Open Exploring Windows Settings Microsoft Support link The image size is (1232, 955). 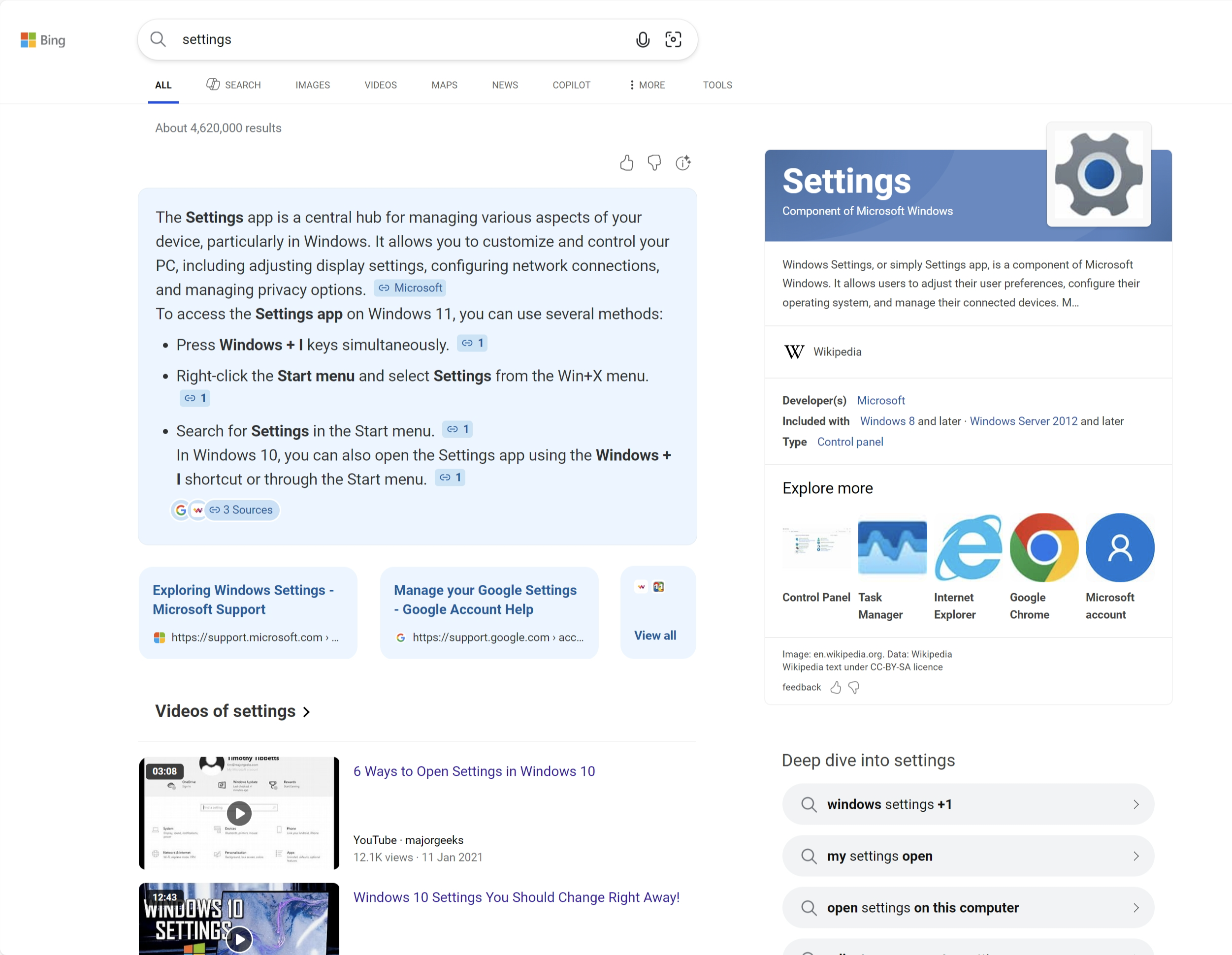pos(243,600)
